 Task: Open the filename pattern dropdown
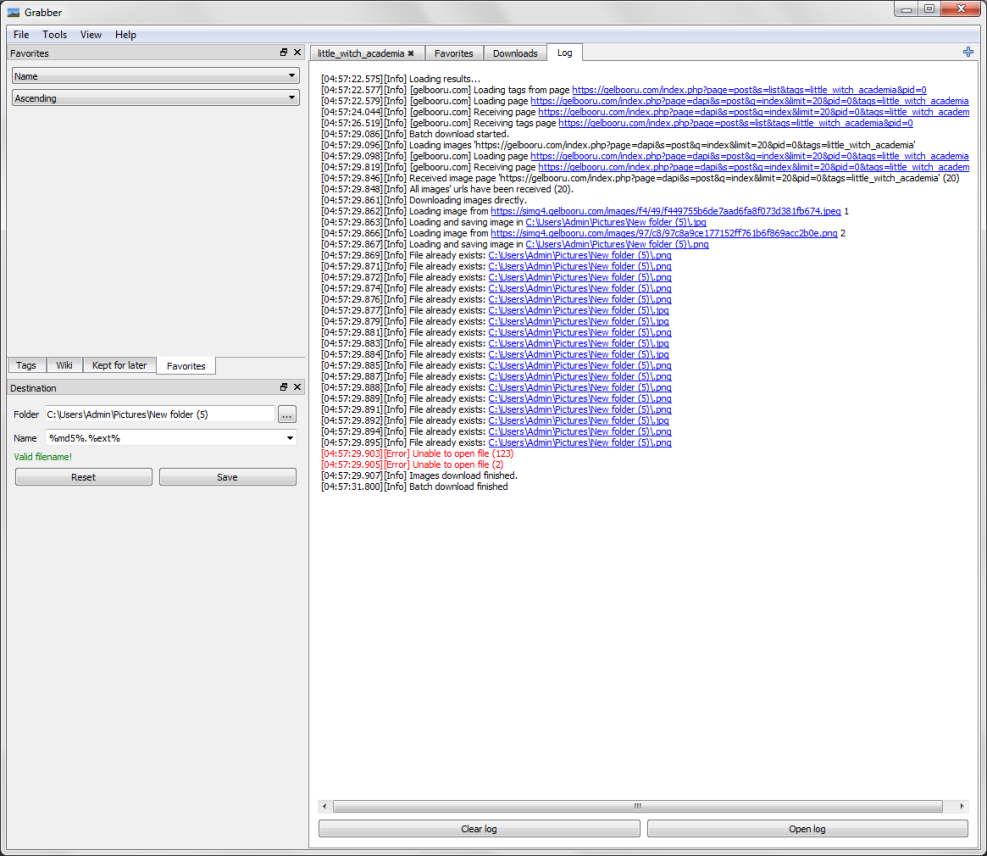tap(291, 438)
